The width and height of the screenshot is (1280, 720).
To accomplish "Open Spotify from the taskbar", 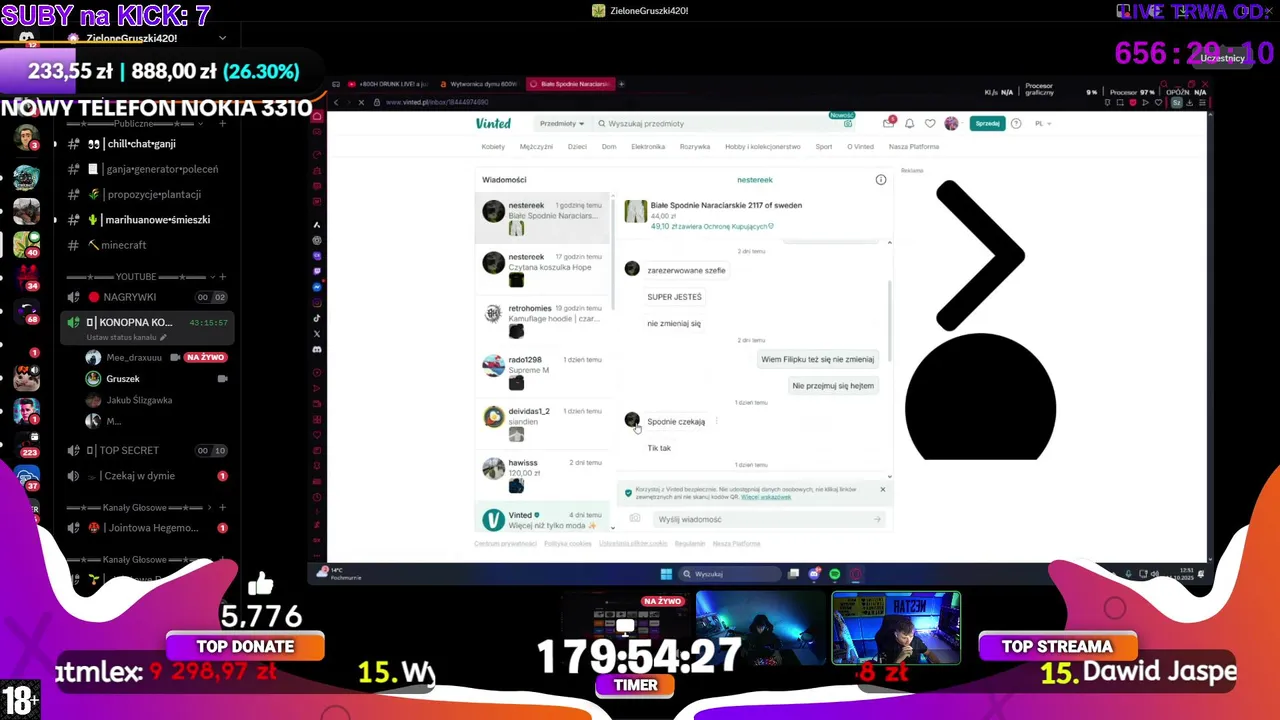I will [x=835, y=574].
